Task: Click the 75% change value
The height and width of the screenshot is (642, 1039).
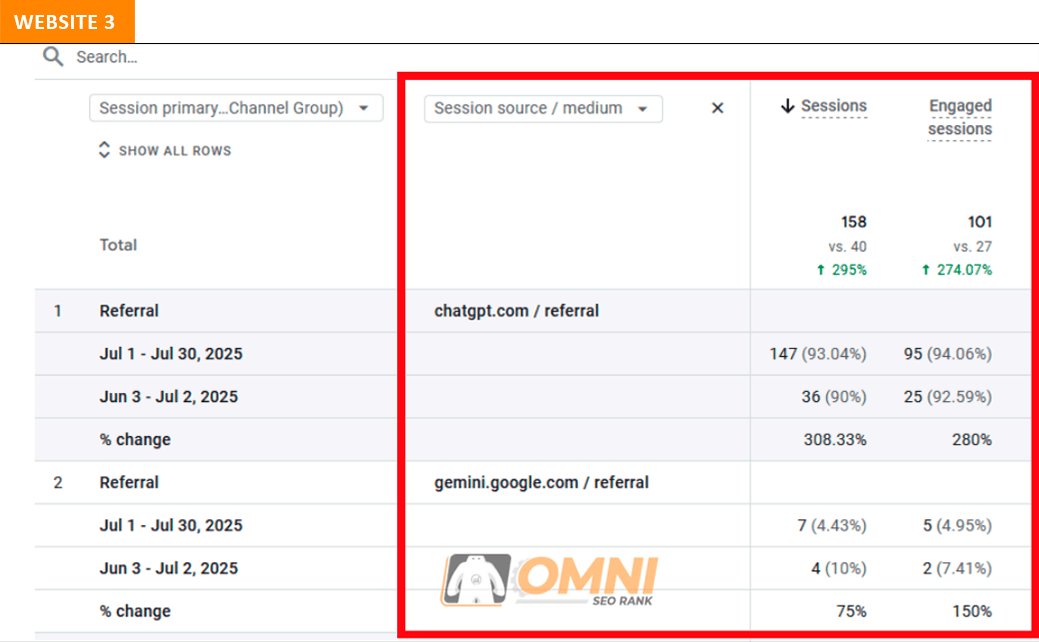Action: pos(851,611)
